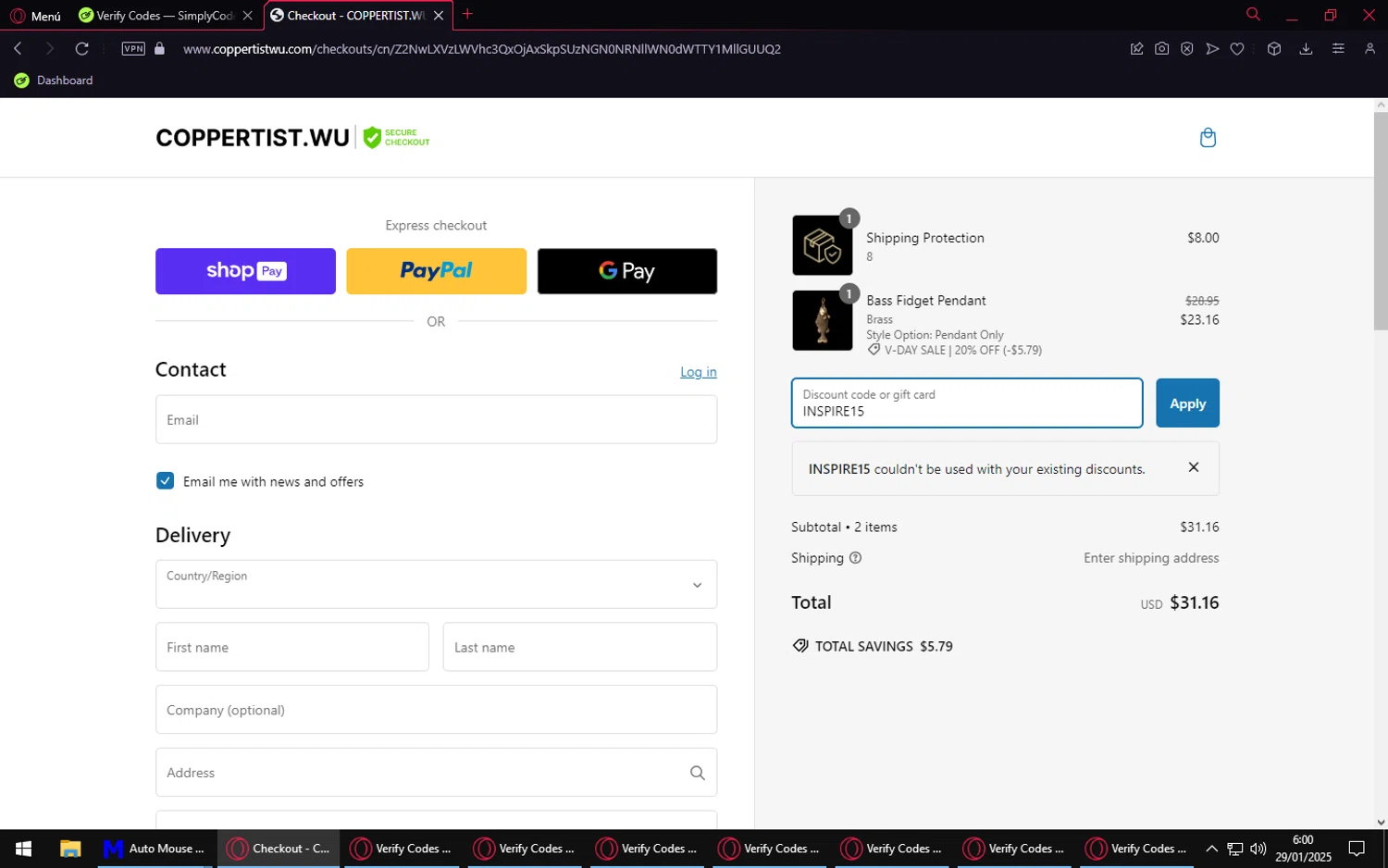Show hidden system tray icons
The width and height of the screenshot is (1388, 868).
click(1211, 849)
